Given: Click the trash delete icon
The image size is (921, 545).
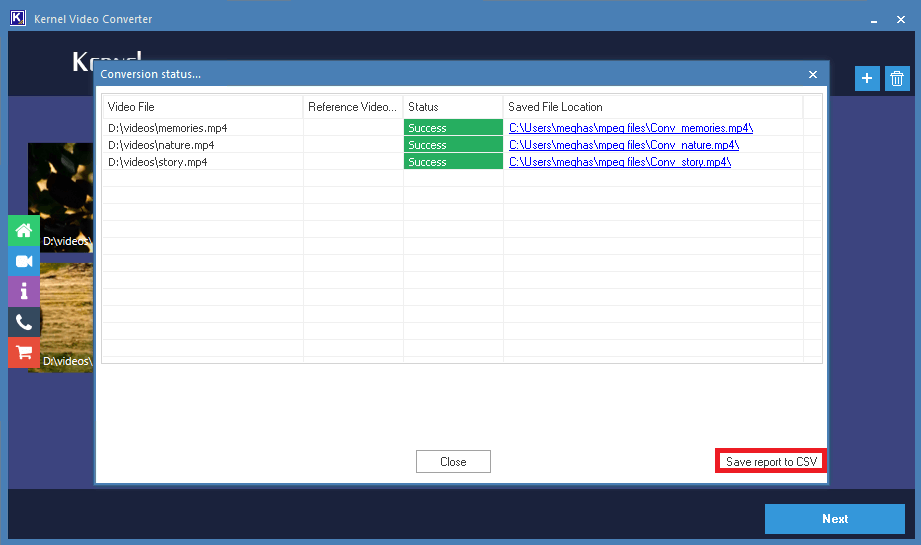Looking at the screenshot, I should point(897,78).
